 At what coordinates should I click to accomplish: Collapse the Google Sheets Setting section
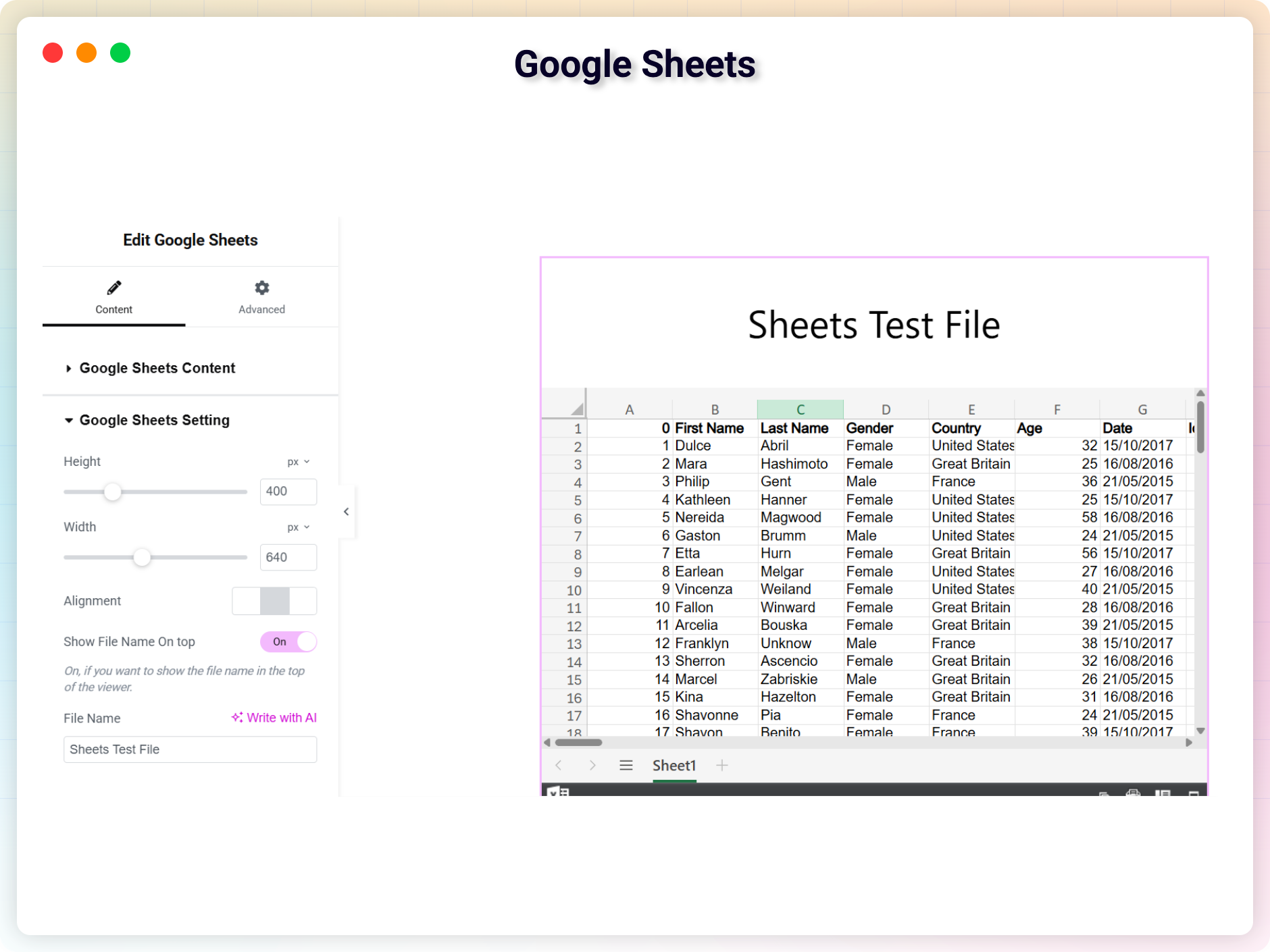coord(154,420)
